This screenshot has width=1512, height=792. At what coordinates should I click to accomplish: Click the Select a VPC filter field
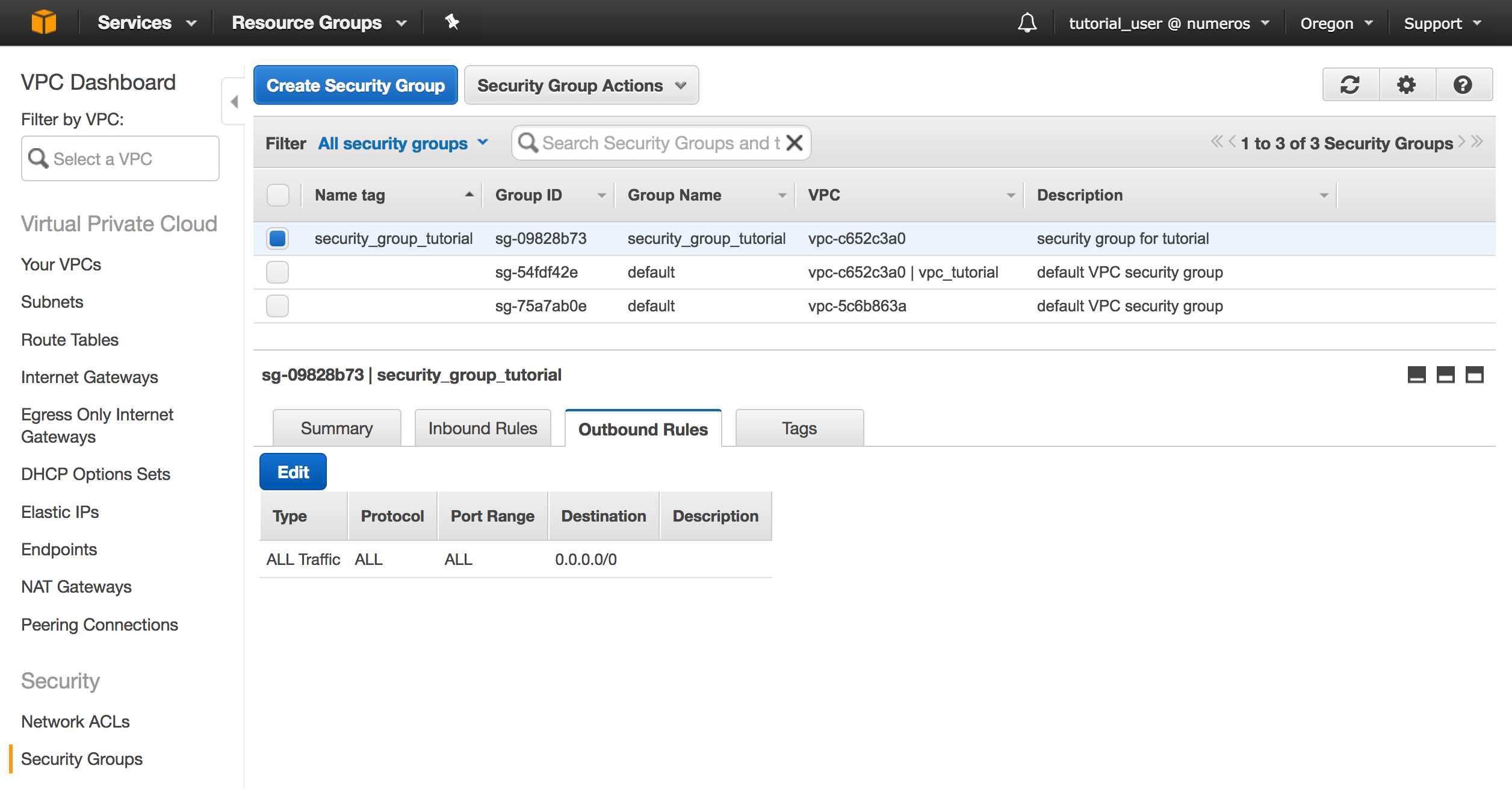(x=120, y=159)
